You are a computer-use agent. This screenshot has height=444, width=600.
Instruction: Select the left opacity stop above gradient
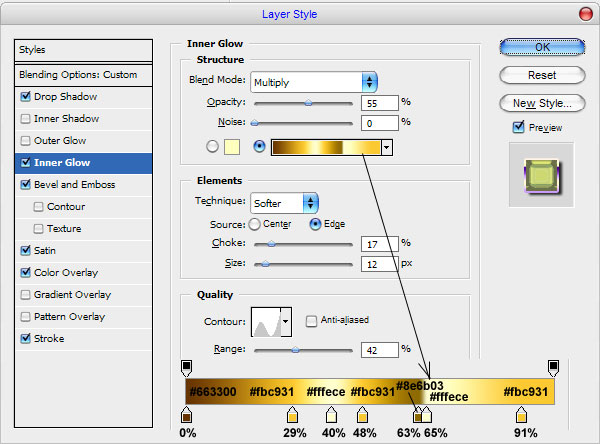(186, 367)
